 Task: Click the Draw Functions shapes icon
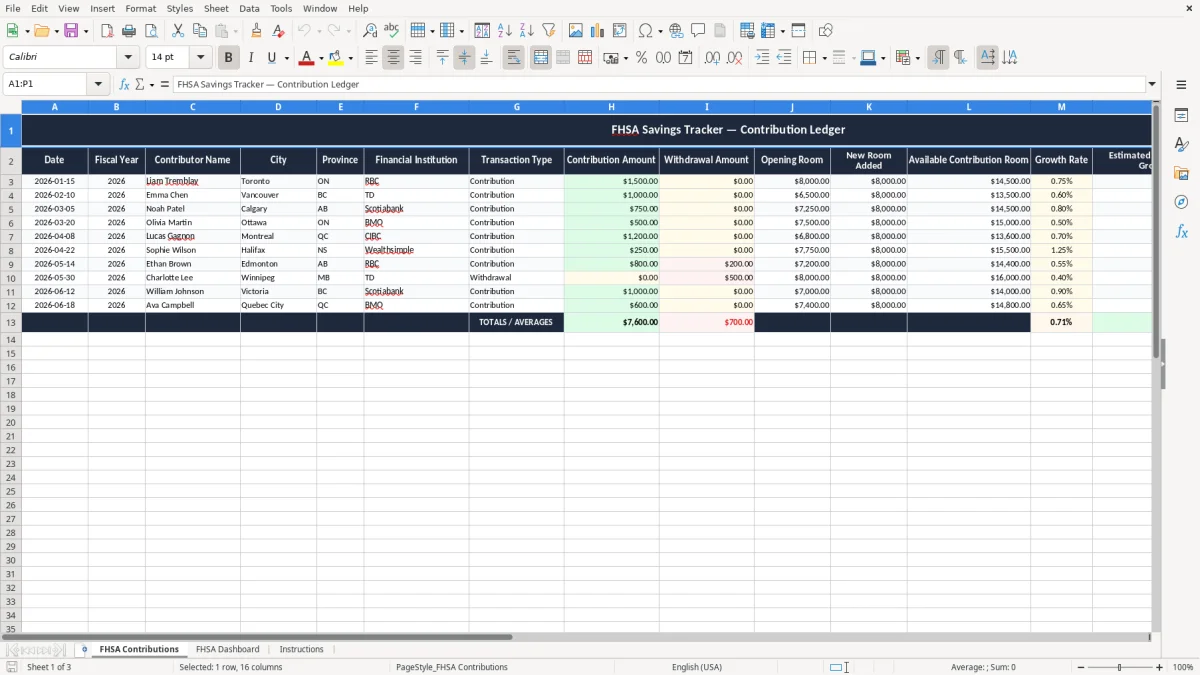tap(826, 31)
